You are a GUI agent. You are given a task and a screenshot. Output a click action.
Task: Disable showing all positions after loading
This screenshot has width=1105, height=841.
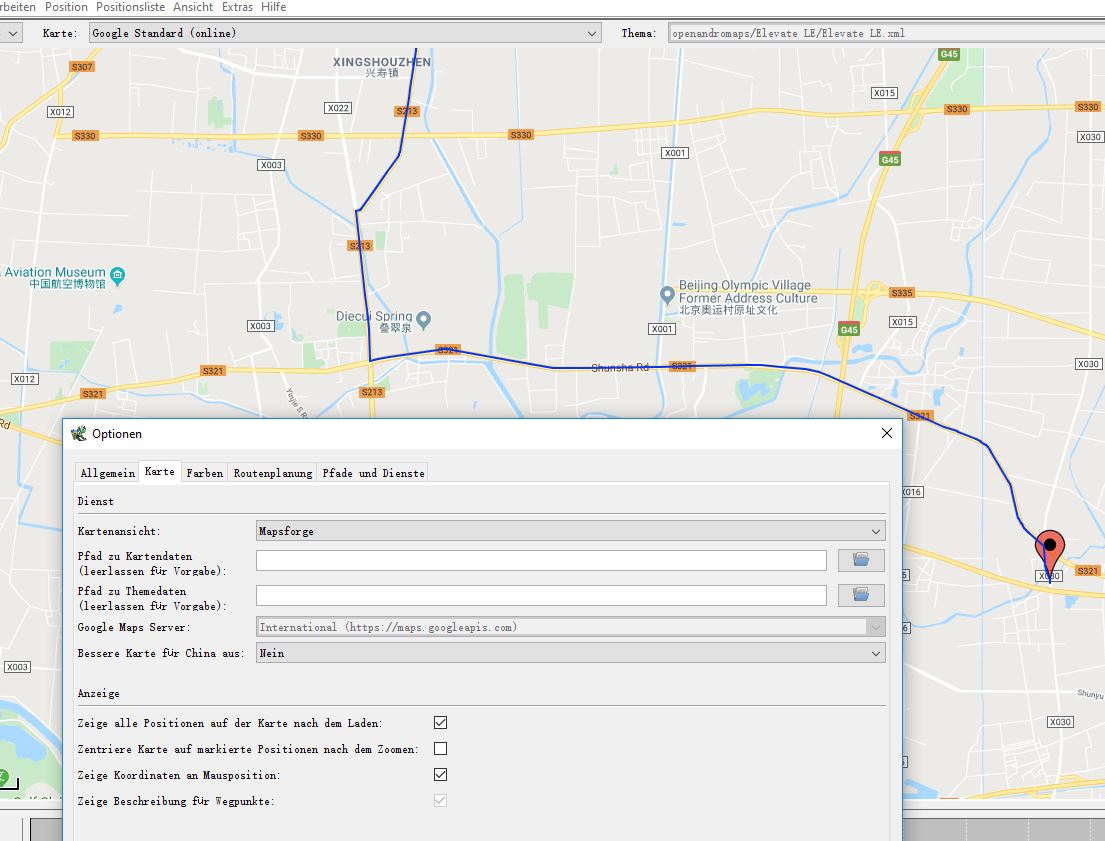tap(440, 722)
